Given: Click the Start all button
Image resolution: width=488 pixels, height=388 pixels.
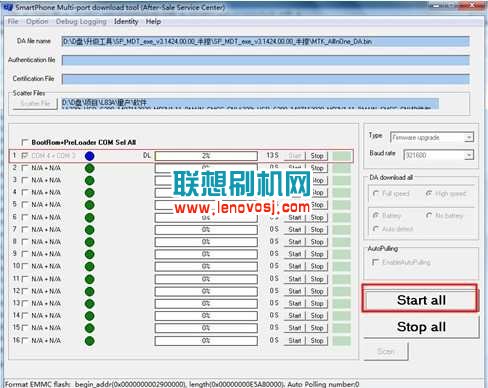Looking at the screenshot, I should click(421, 300).
